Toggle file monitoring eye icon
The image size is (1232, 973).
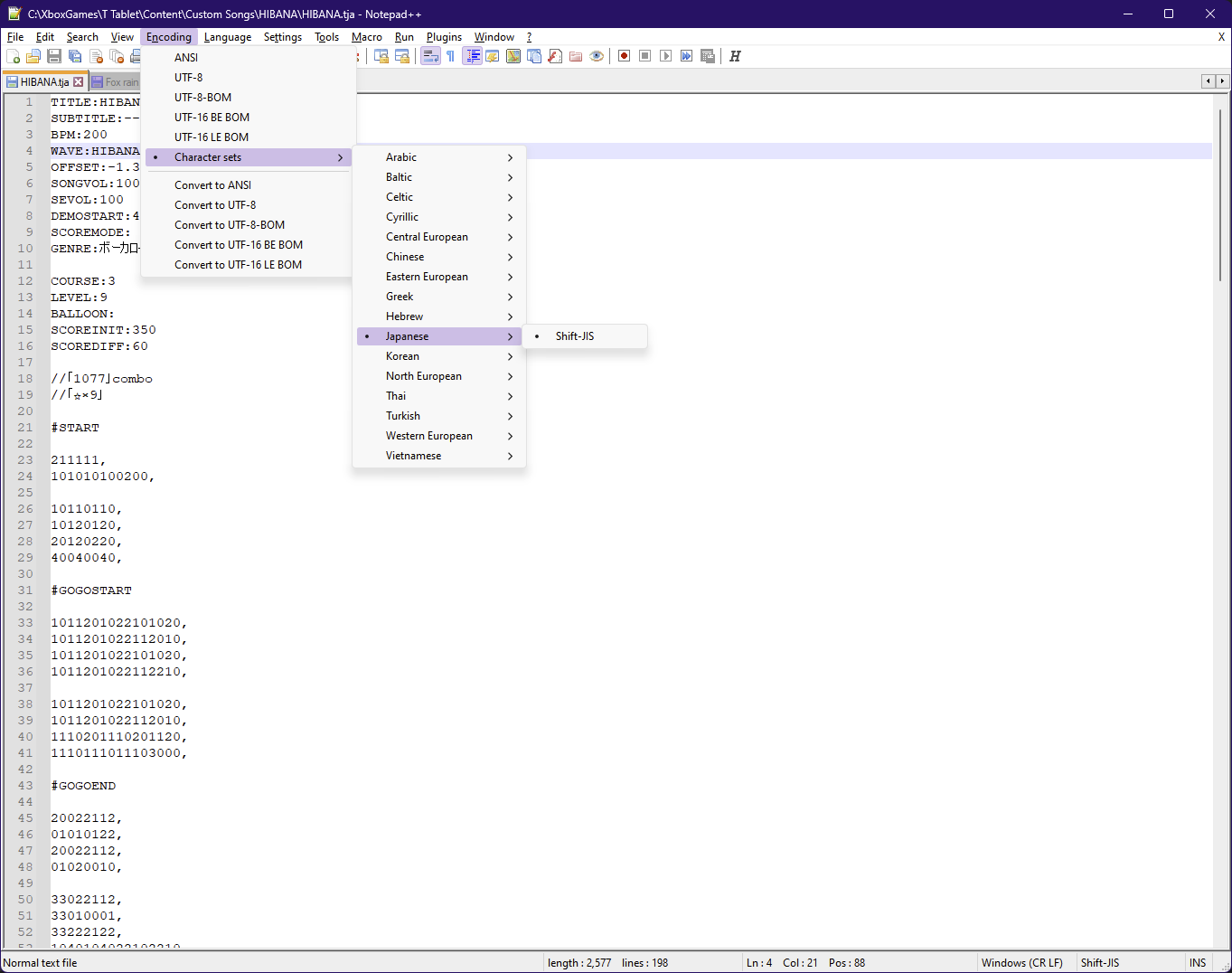pyautogui.click(x=597, y=56)
